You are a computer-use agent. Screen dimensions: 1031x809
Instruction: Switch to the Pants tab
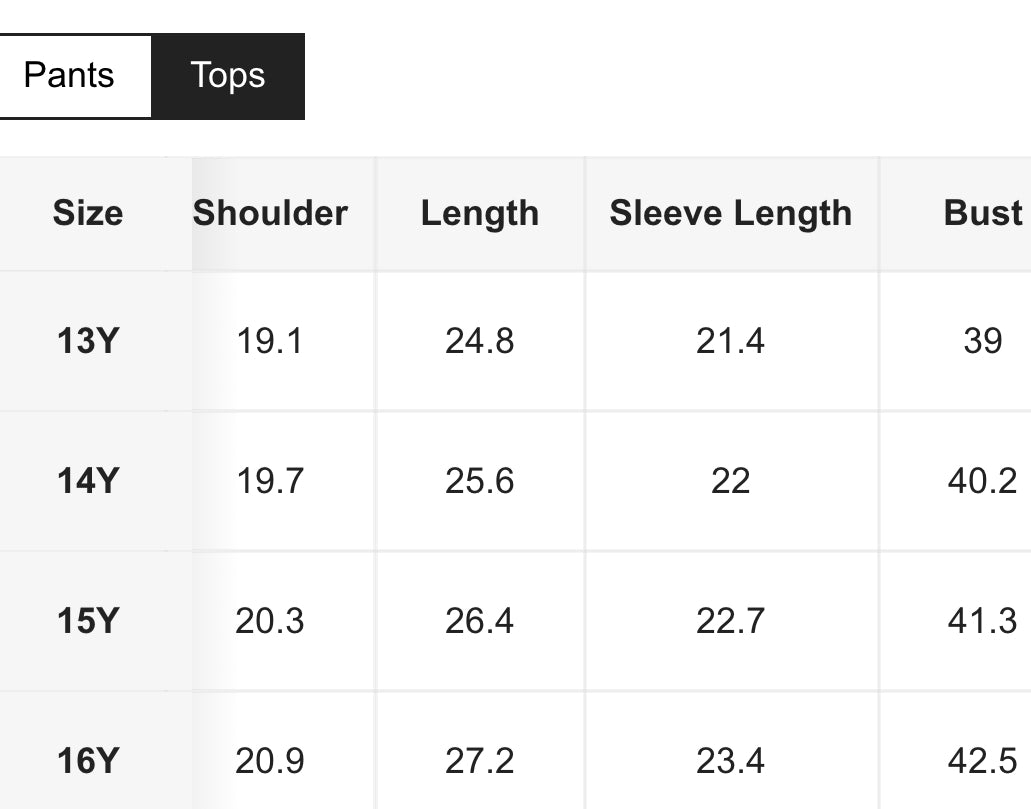pos(69,76)
